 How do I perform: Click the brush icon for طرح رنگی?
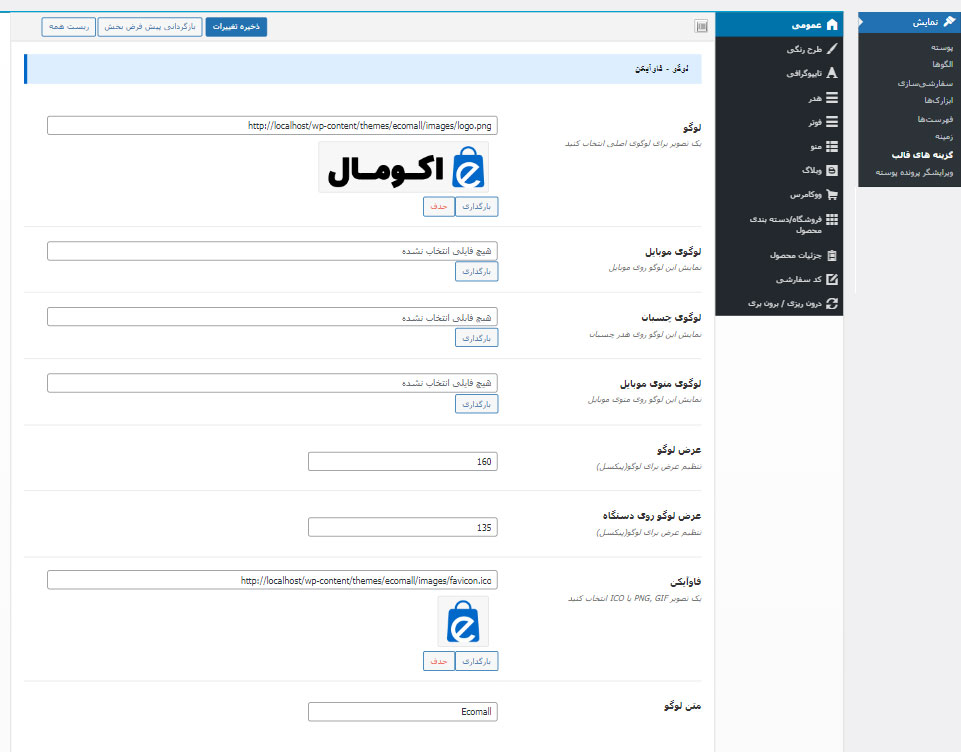pyautogui.click(x=832, y=49)
